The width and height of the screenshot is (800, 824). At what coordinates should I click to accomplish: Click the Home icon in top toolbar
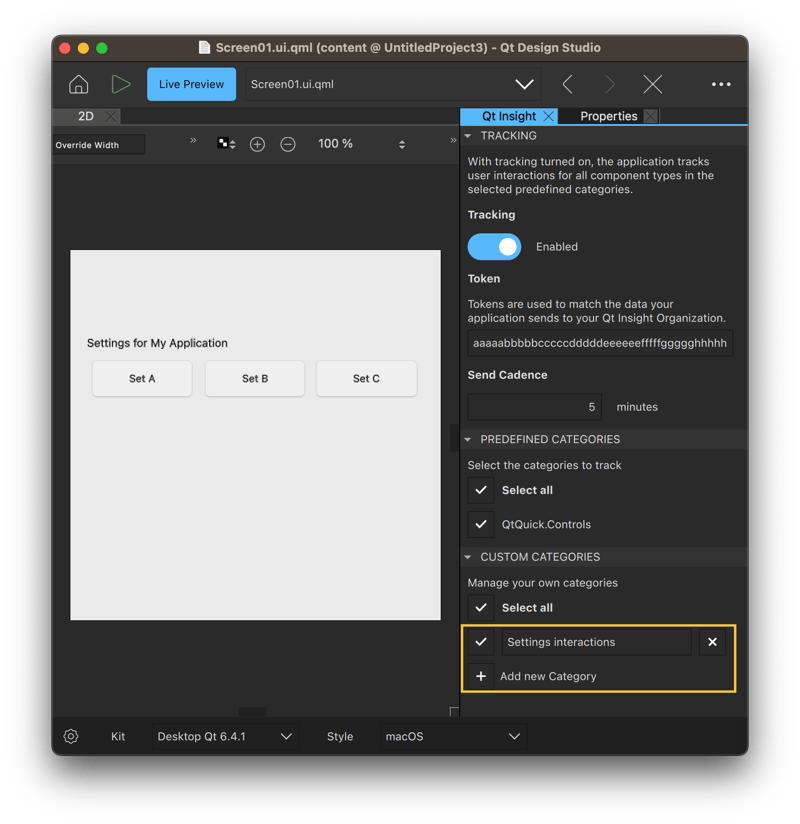(x=78, y=85)
